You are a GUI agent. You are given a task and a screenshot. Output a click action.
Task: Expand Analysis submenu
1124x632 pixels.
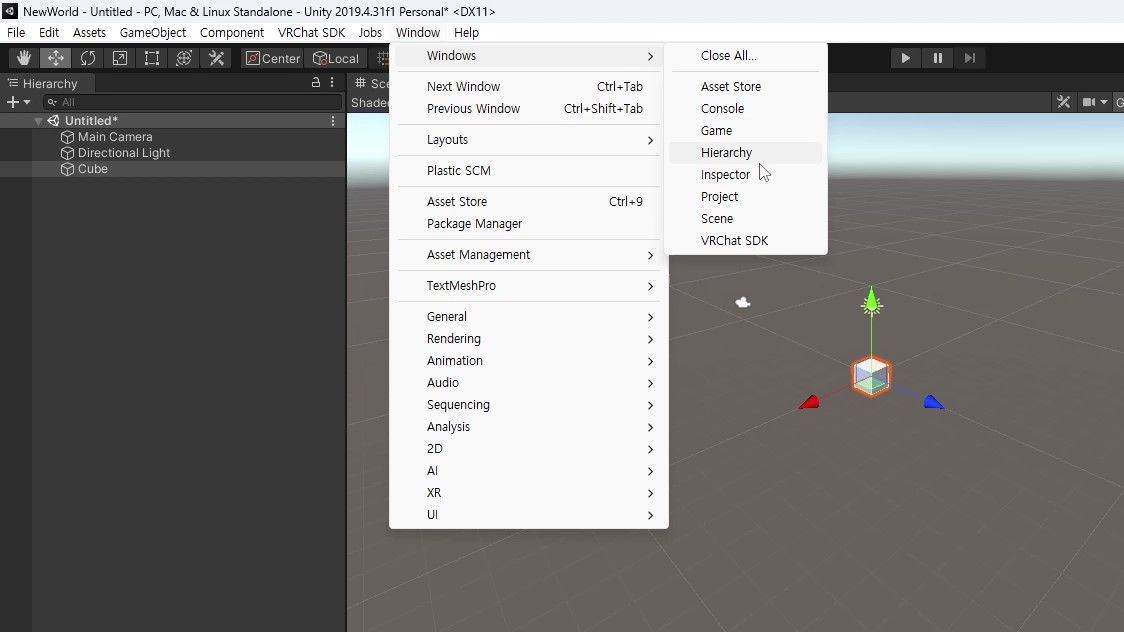(528, 426)
